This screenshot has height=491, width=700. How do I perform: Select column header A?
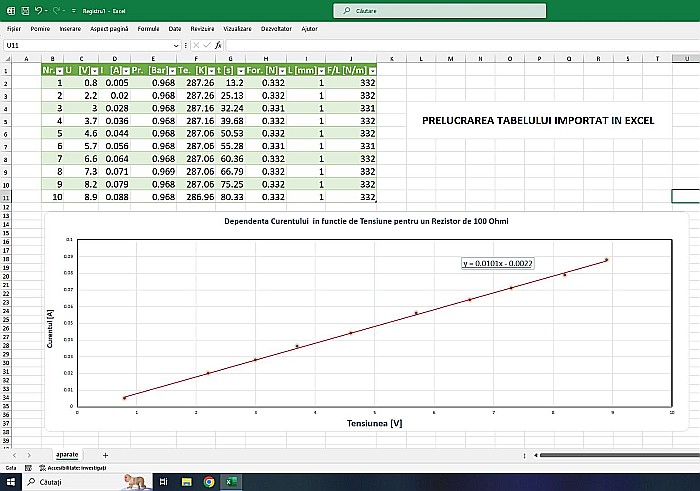[x=26, y=58]
